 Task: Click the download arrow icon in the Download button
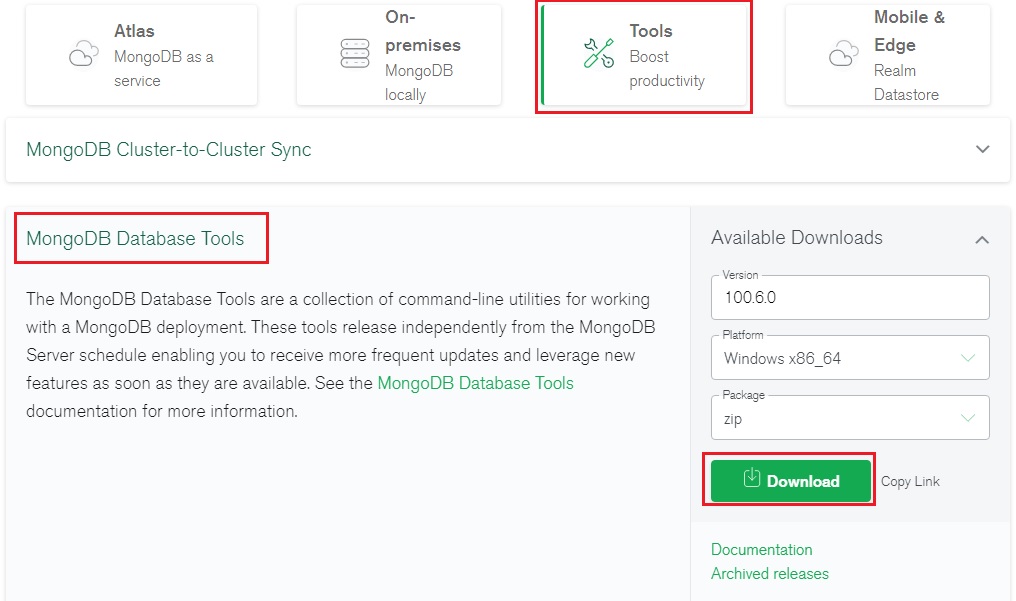(752, 477)
